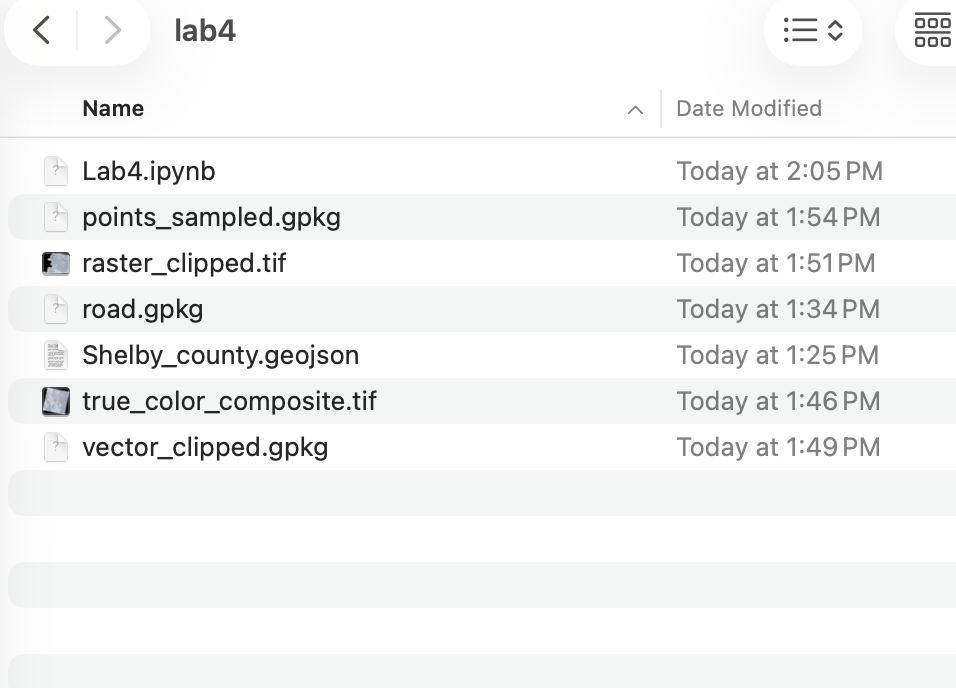The height and width of the screenshot is (688, 956).
Task: Select the vector_clipped.gpkg file icon
Action: [56, 447]
